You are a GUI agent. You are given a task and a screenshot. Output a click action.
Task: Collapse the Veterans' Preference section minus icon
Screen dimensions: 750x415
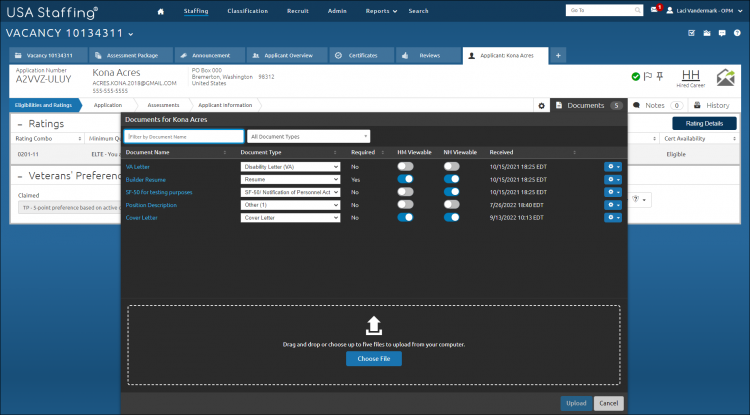tap(20, 176)
